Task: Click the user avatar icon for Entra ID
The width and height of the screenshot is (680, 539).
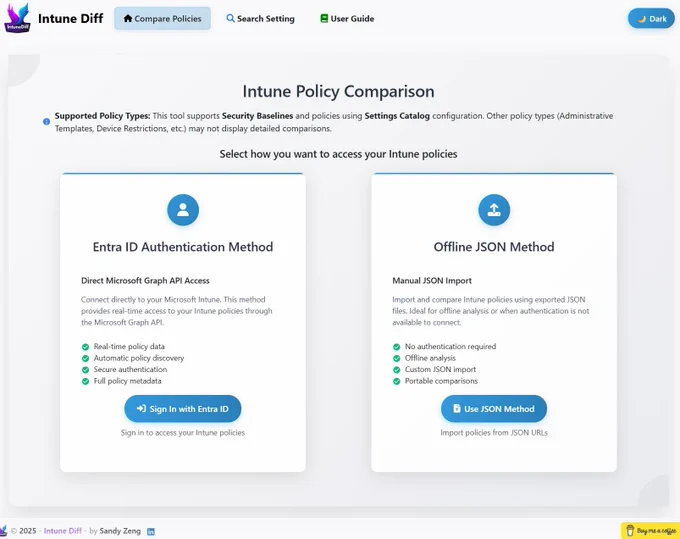Action: (x=183, y=210)
